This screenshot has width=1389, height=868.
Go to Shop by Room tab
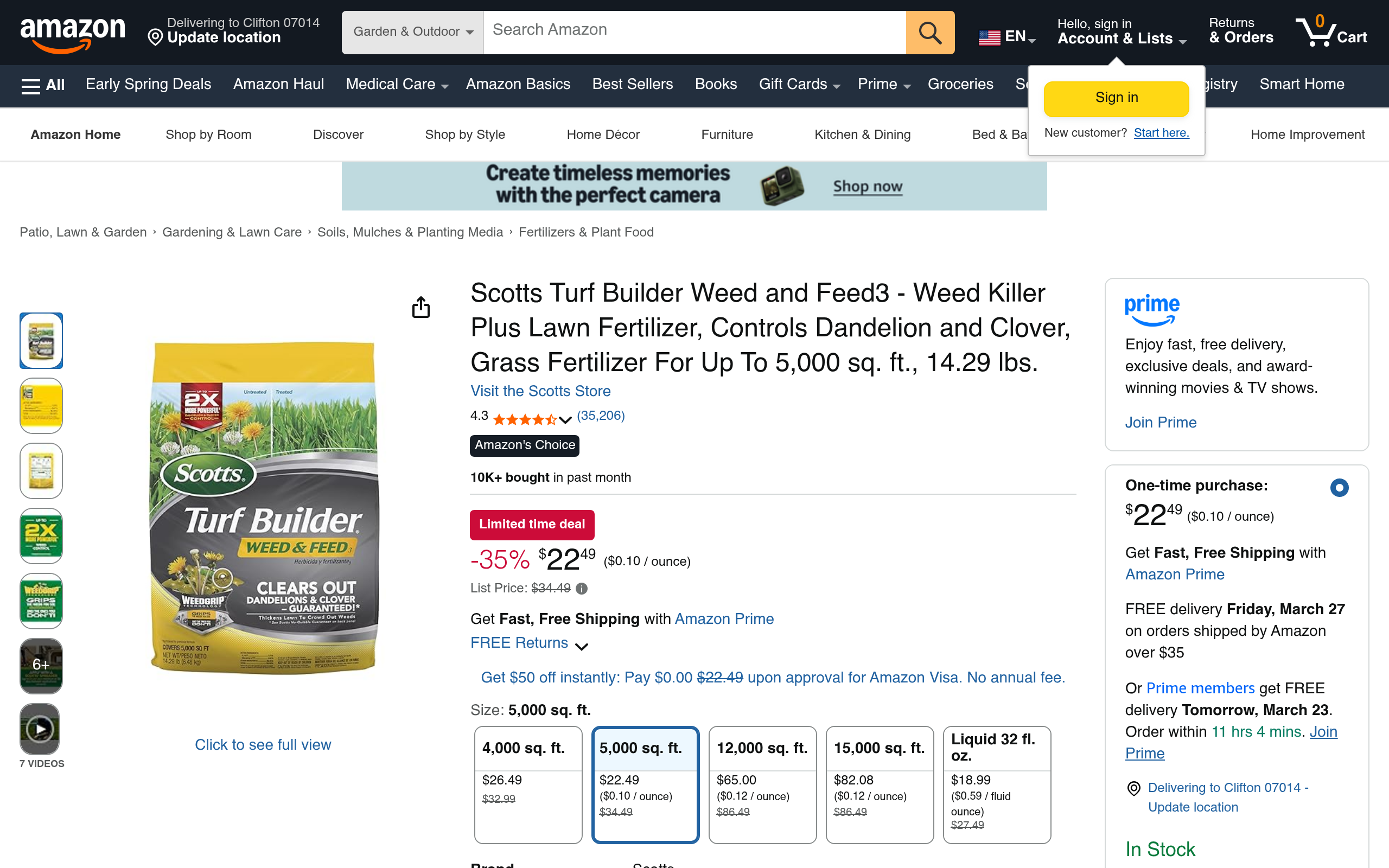pyautogui.click(x=208, y=135)
